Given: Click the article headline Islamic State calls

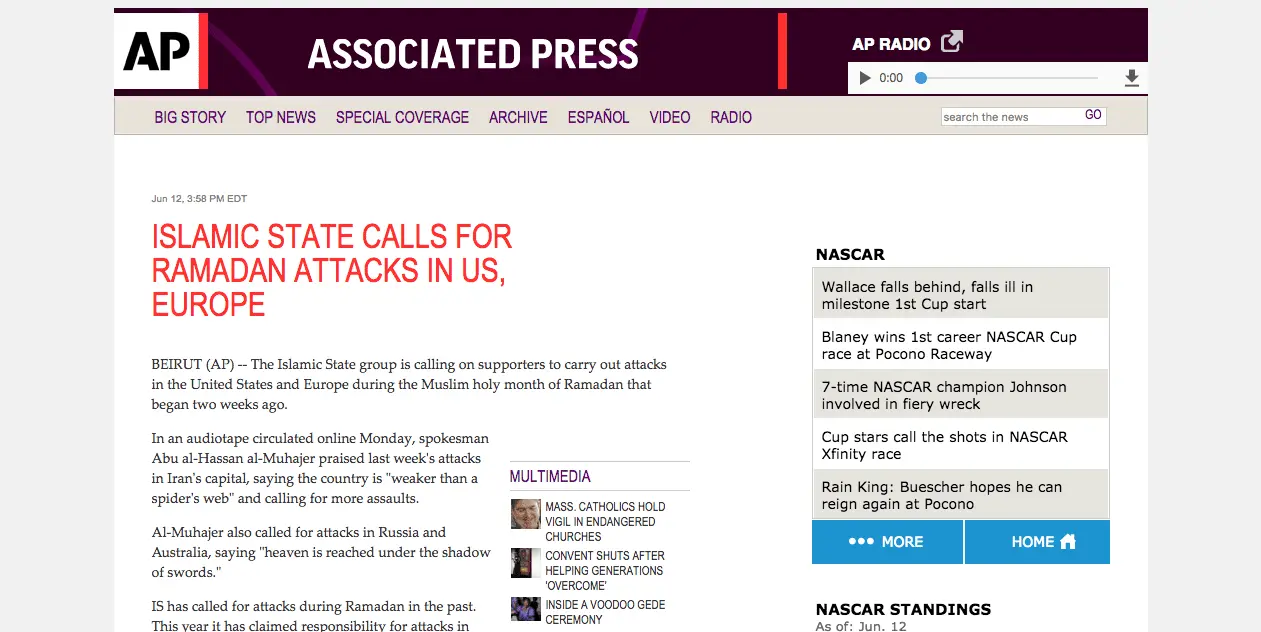Looking at the screenshot, I should point(332,270).
